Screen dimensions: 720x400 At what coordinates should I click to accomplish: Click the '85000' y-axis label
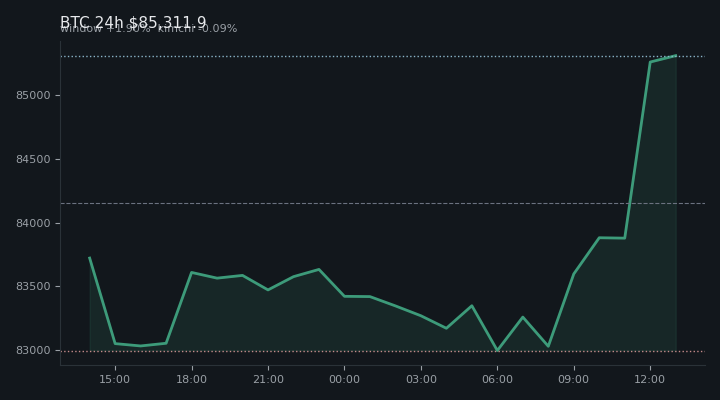(33, 96)
